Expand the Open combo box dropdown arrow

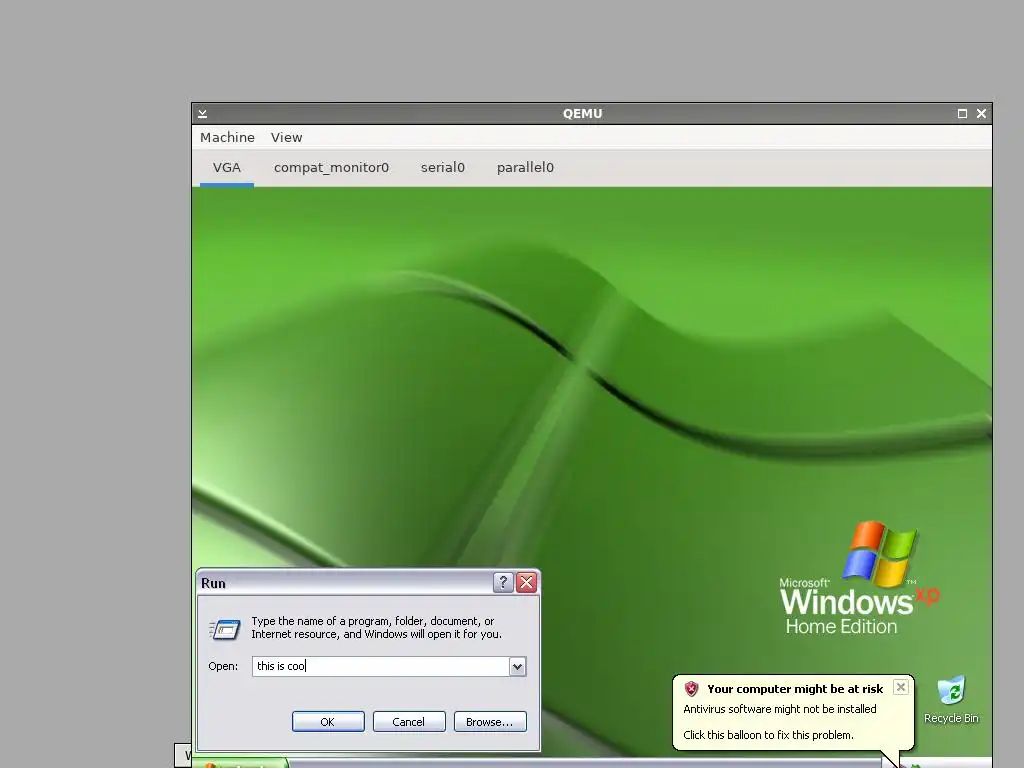tap(517, 666)
